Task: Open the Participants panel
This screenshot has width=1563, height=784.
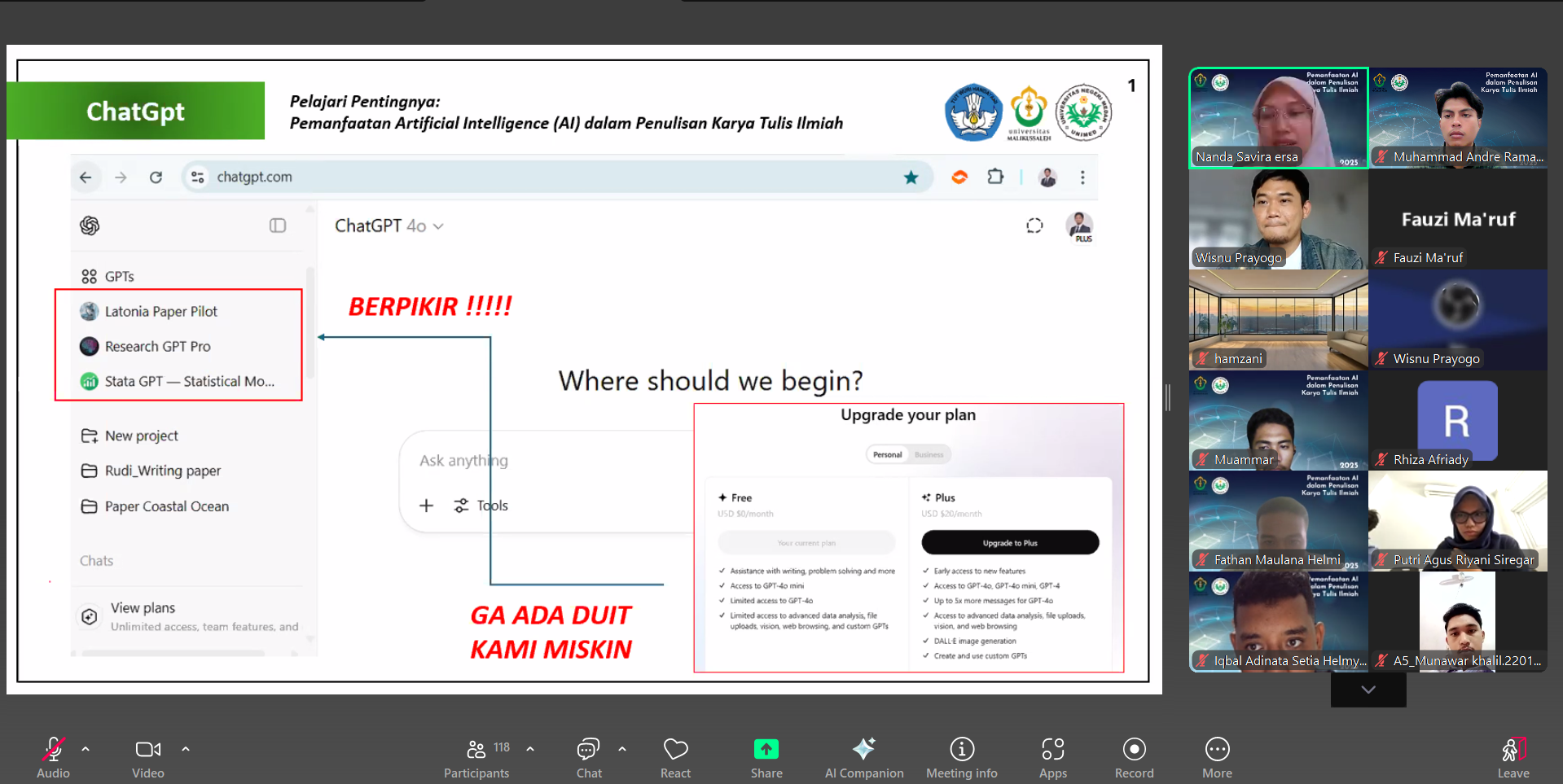Action: click(x=477, y=757)
